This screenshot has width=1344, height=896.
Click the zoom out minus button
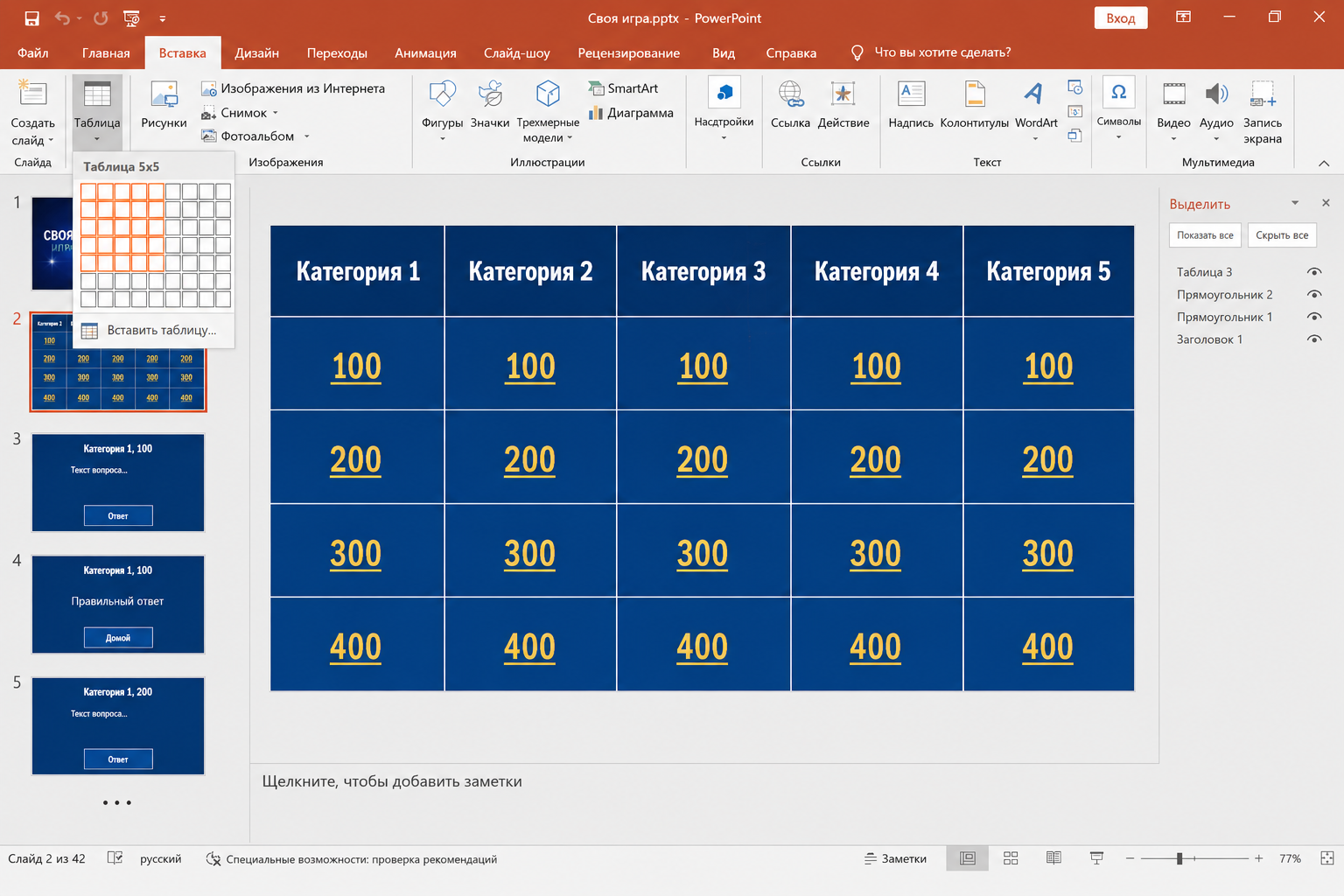pos(1130,858)
